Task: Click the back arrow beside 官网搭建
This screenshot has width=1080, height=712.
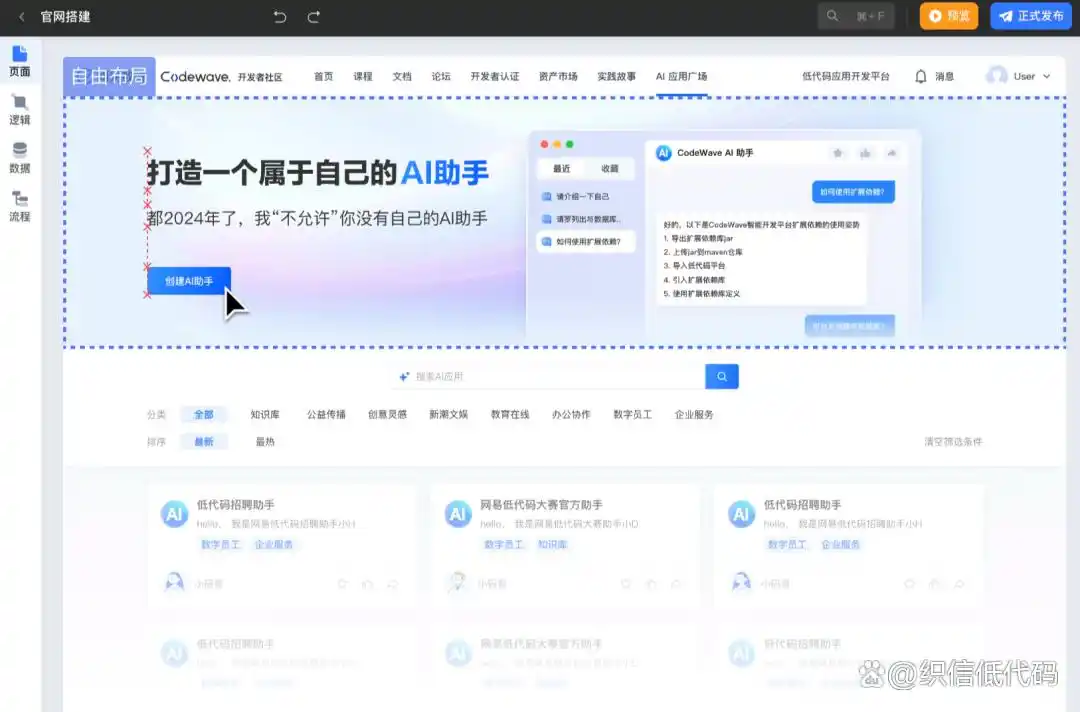Action: [x=23, y=17]
